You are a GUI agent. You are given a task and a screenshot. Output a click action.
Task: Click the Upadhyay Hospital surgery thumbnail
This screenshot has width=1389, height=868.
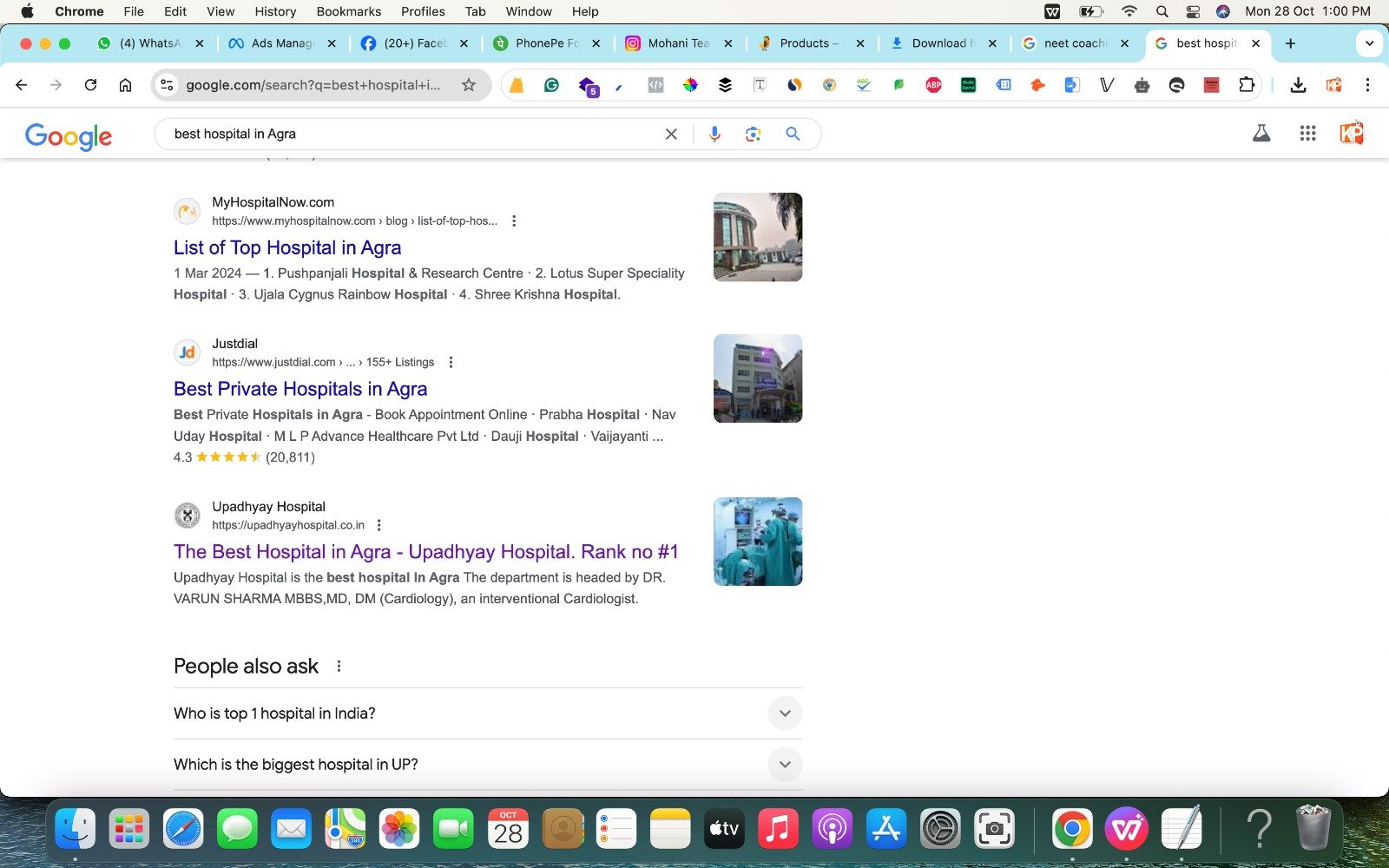[757, 542]
